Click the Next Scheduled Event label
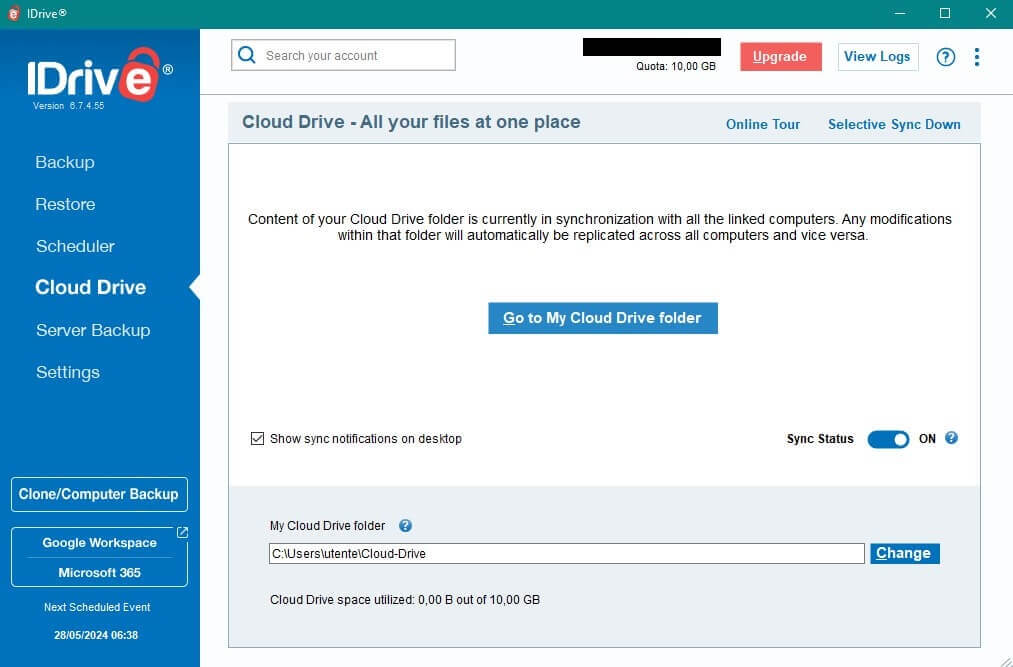Viewport: 1013px width, 667px height. pyautogui.click(x=97, y=607)
